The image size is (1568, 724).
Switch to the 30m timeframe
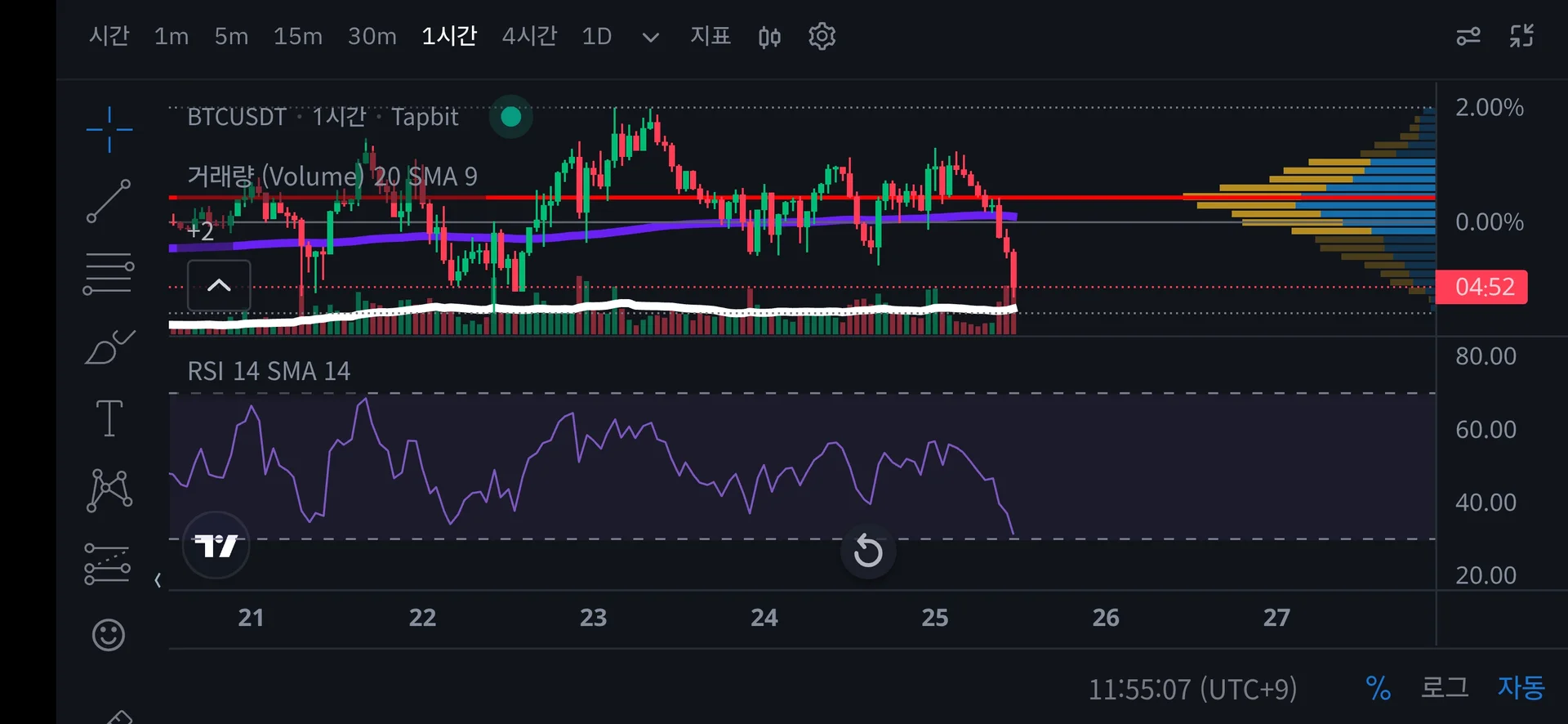coord(372,37)
